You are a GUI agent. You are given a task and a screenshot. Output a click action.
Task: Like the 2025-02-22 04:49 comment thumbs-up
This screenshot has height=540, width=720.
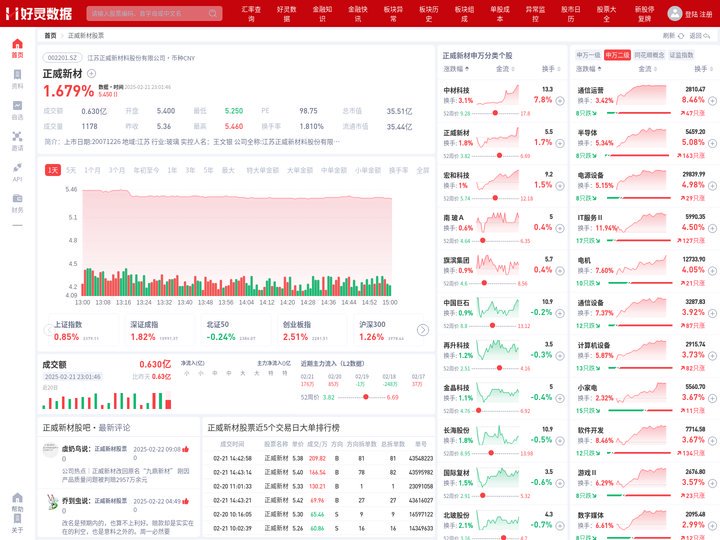click(186, 501)
